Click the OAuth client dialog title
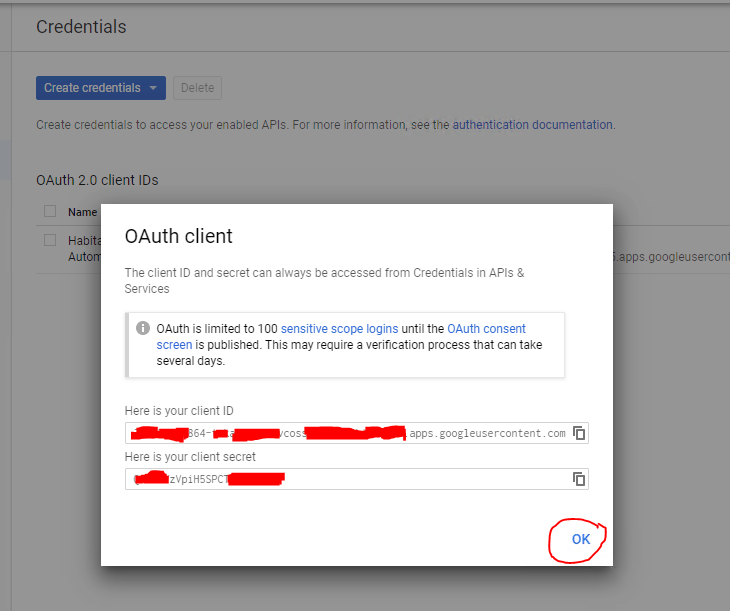The height and width of the screenshot is (611, 730). 178,236
